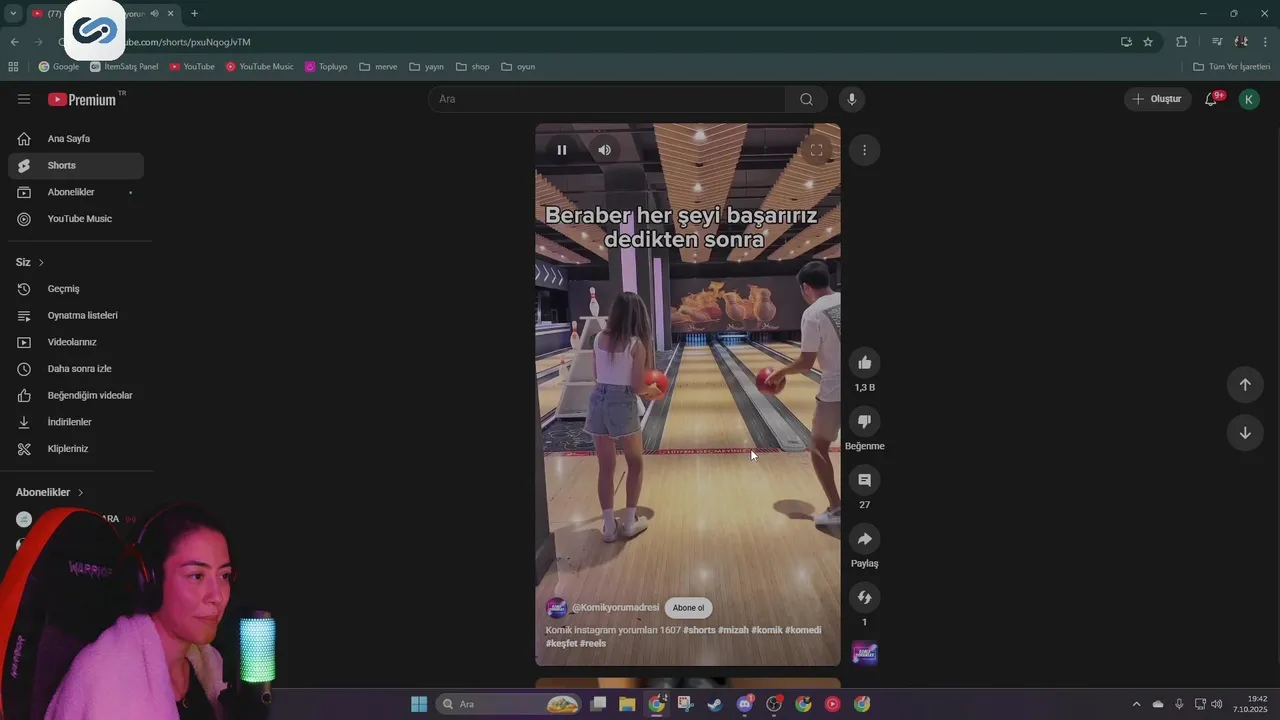This screenshot has height=720, width=1280.
Task: Like the Short with thumbs up
Action: click(865, 363)
